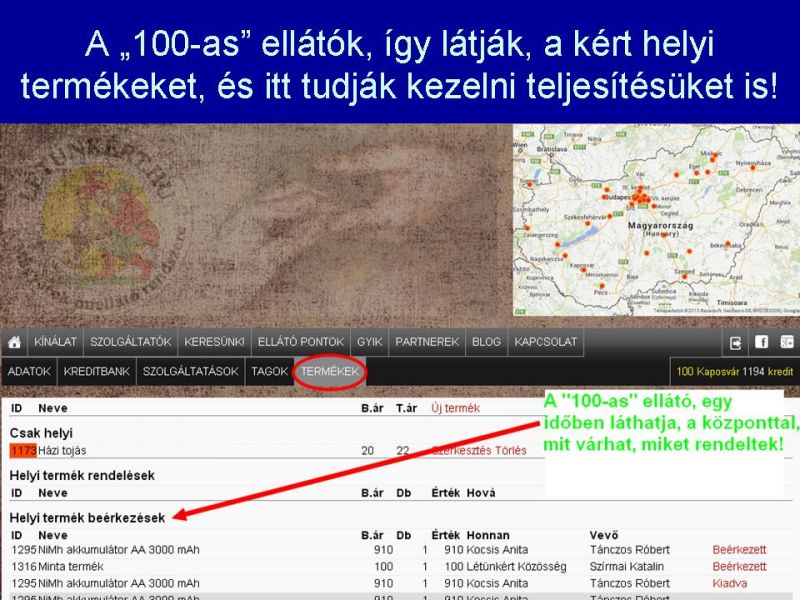Select PARTNEREK in the navigation bar

[427, 342]
